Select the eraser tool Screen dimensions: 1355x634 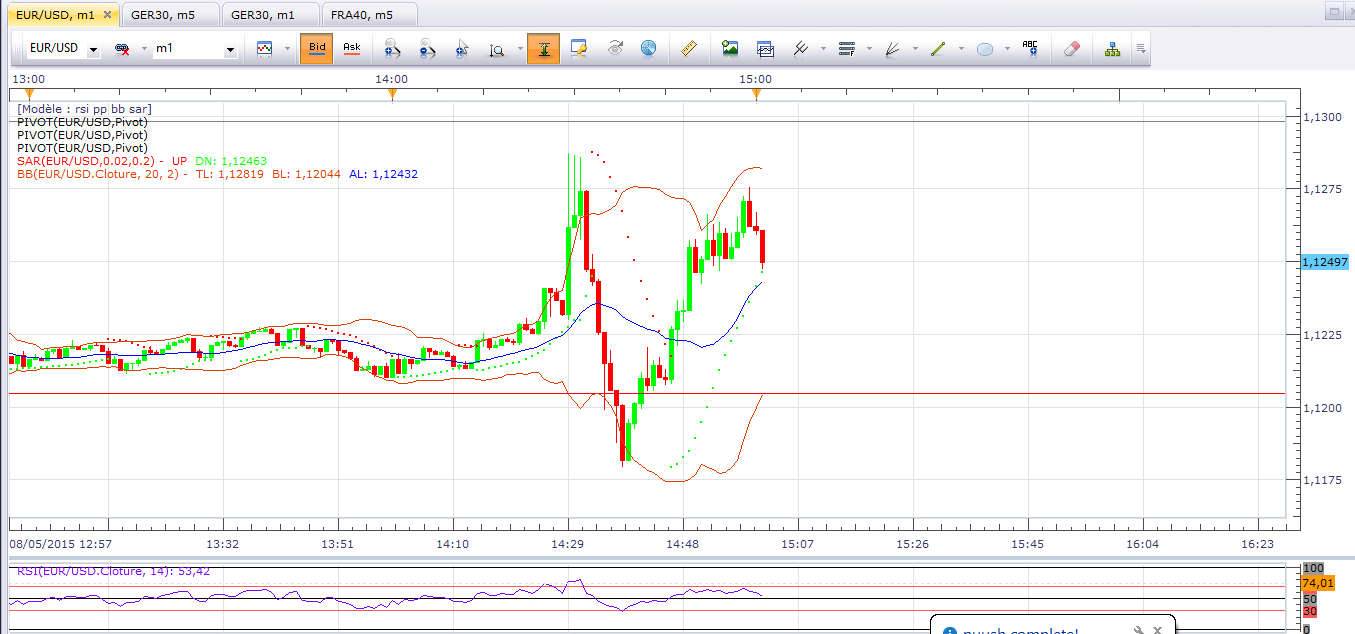pos(1072,48)
